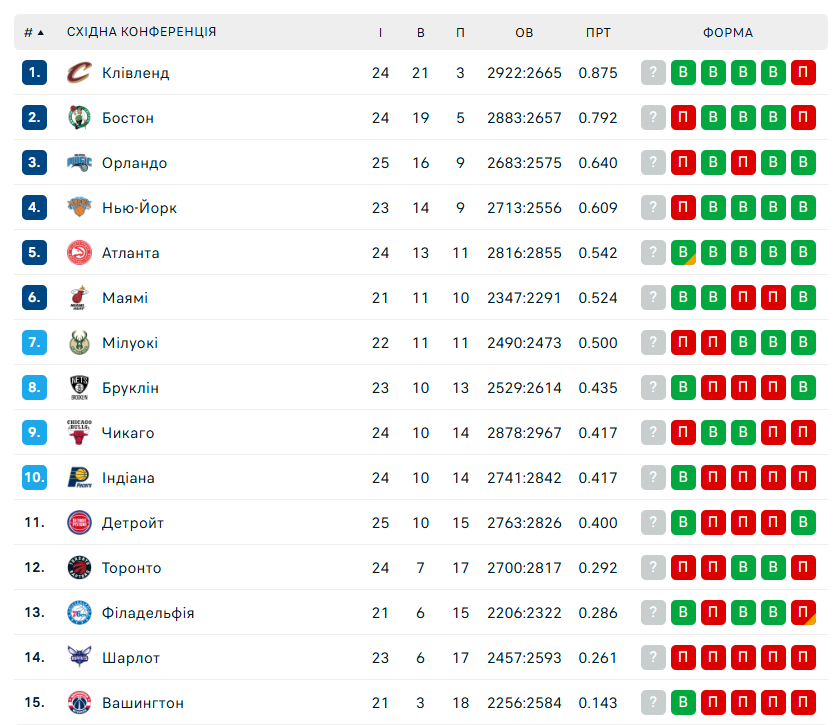Sort standings by ПРТ column header
This screenshot has height=725, width=835.
(598, 32)
